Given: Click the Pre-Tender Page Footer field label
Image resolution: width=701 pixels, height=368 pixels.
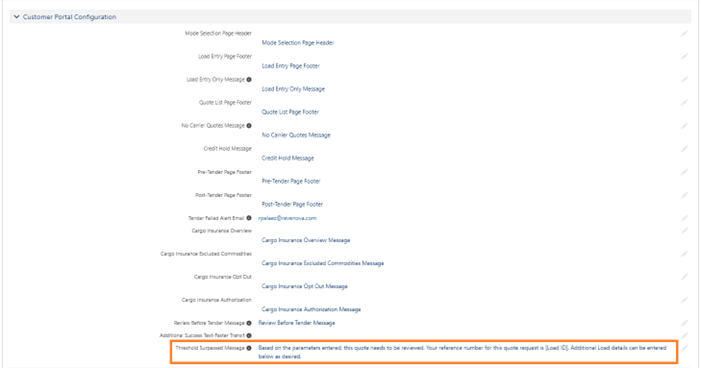Looking at the screenshot, I should coord(224,172).
